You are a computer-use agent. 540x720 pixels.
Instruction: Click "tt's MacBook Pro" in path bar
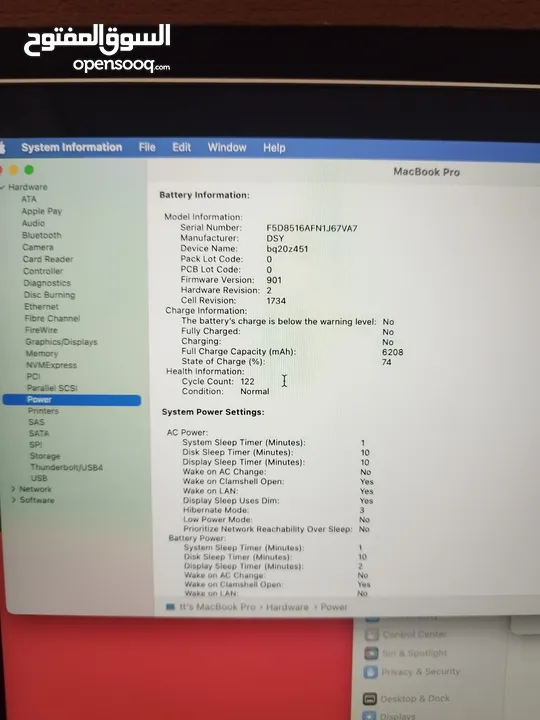coord(217,607)
